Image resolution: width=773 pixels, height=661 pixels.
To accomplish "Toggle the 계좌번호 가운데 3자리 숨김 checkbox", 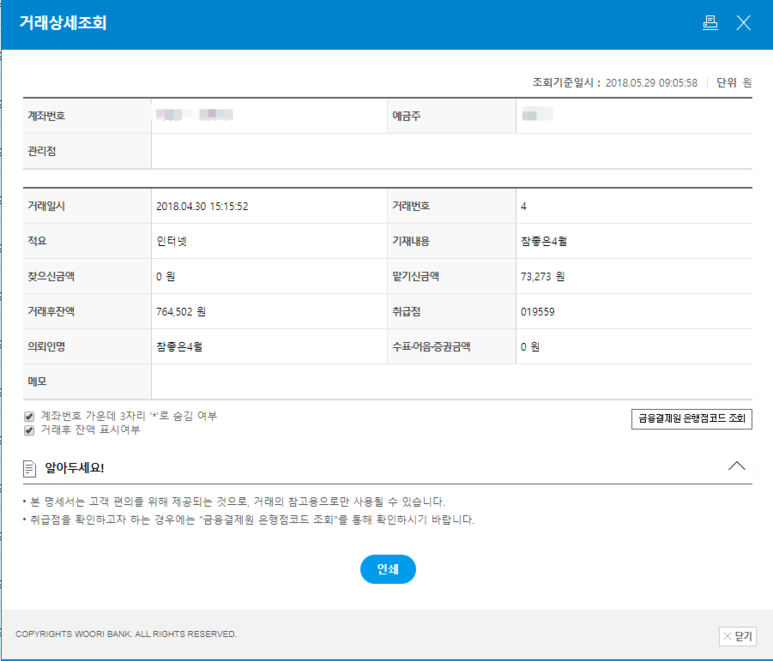I will pos(29,416).
